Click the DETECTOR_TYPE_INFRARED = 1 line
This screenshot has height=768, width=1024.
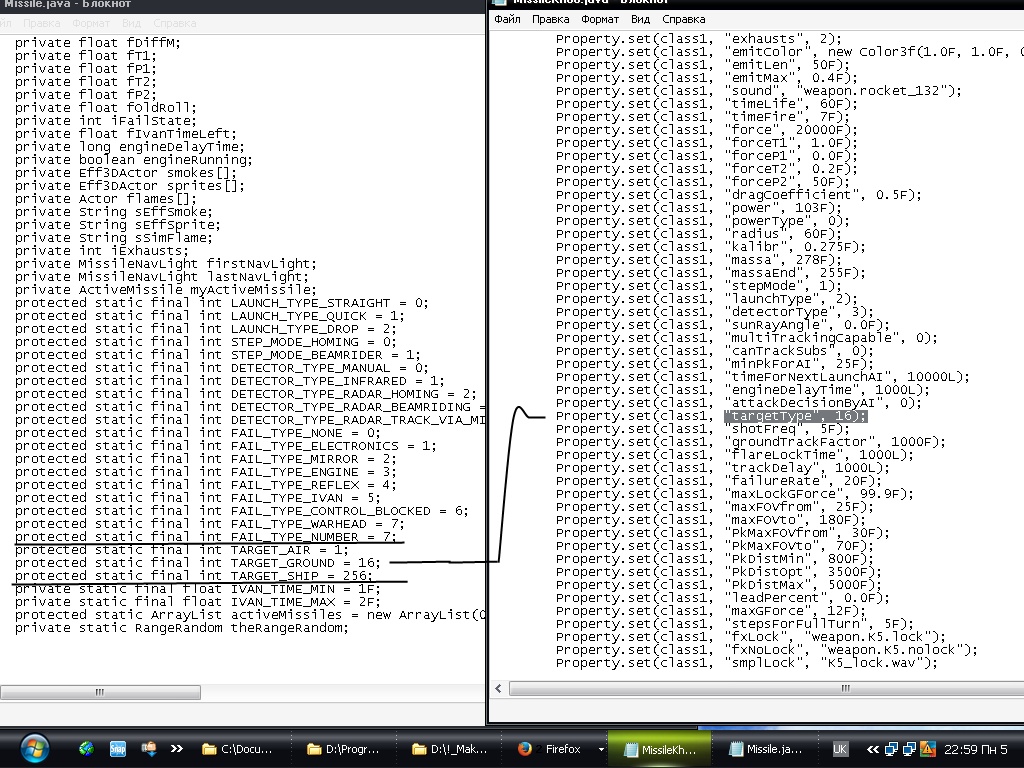pyautogui.click(x=229, y=381)
